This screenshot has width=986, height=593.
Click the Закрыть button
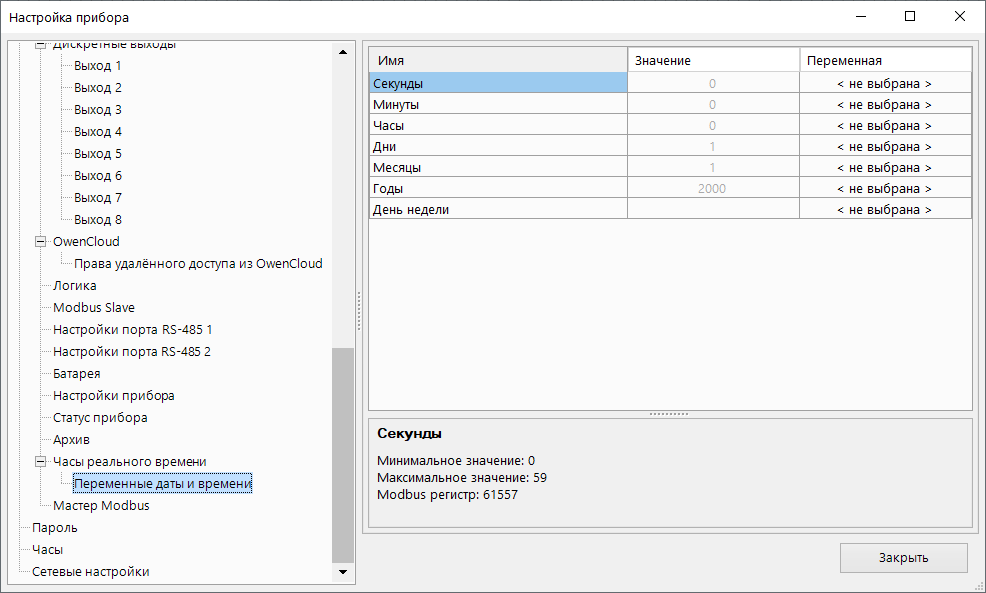(x=903, y=558)
